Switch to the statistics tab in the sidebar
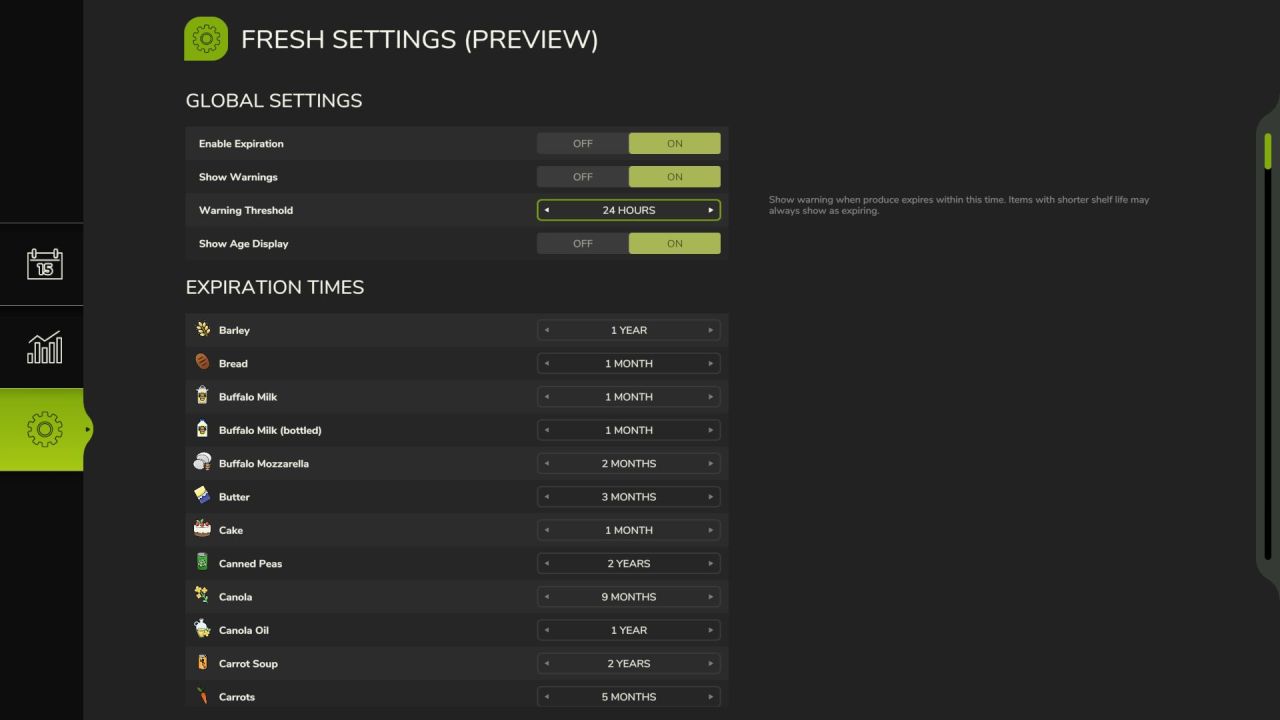Viewport: 1280px width, 720px height. click(42, 348)
